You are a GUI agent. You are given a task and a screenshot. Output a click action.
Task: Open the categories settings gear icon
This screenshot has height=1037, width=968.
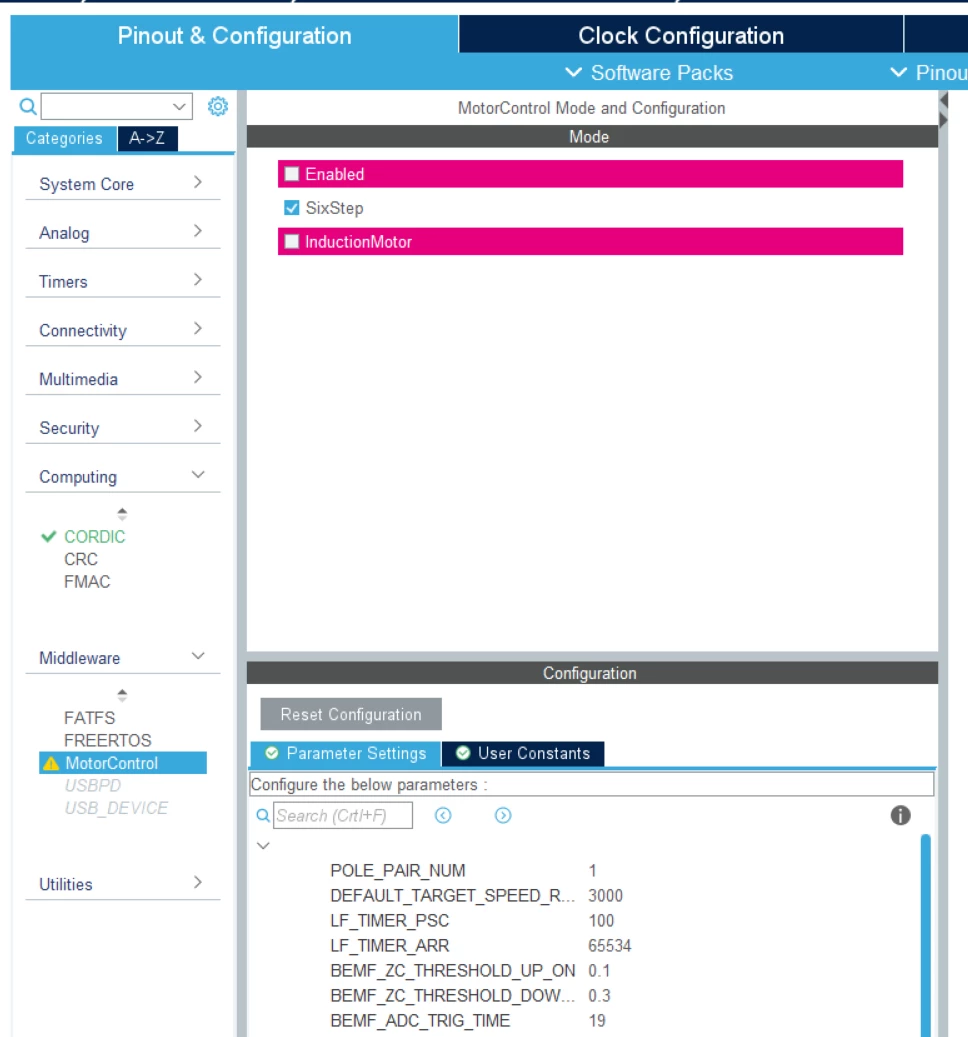coord(218,106)
